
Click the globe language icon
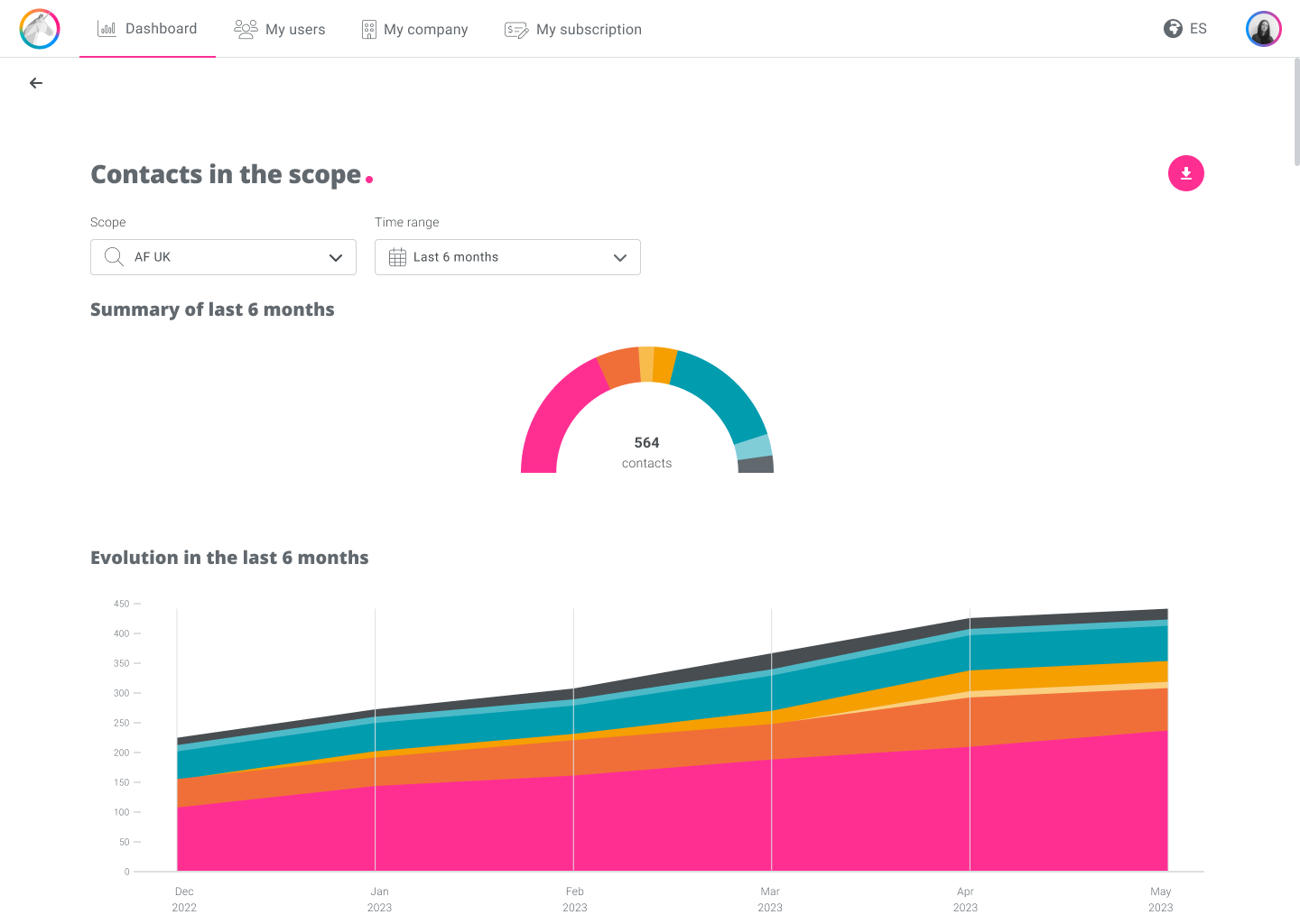(1173, 29)
